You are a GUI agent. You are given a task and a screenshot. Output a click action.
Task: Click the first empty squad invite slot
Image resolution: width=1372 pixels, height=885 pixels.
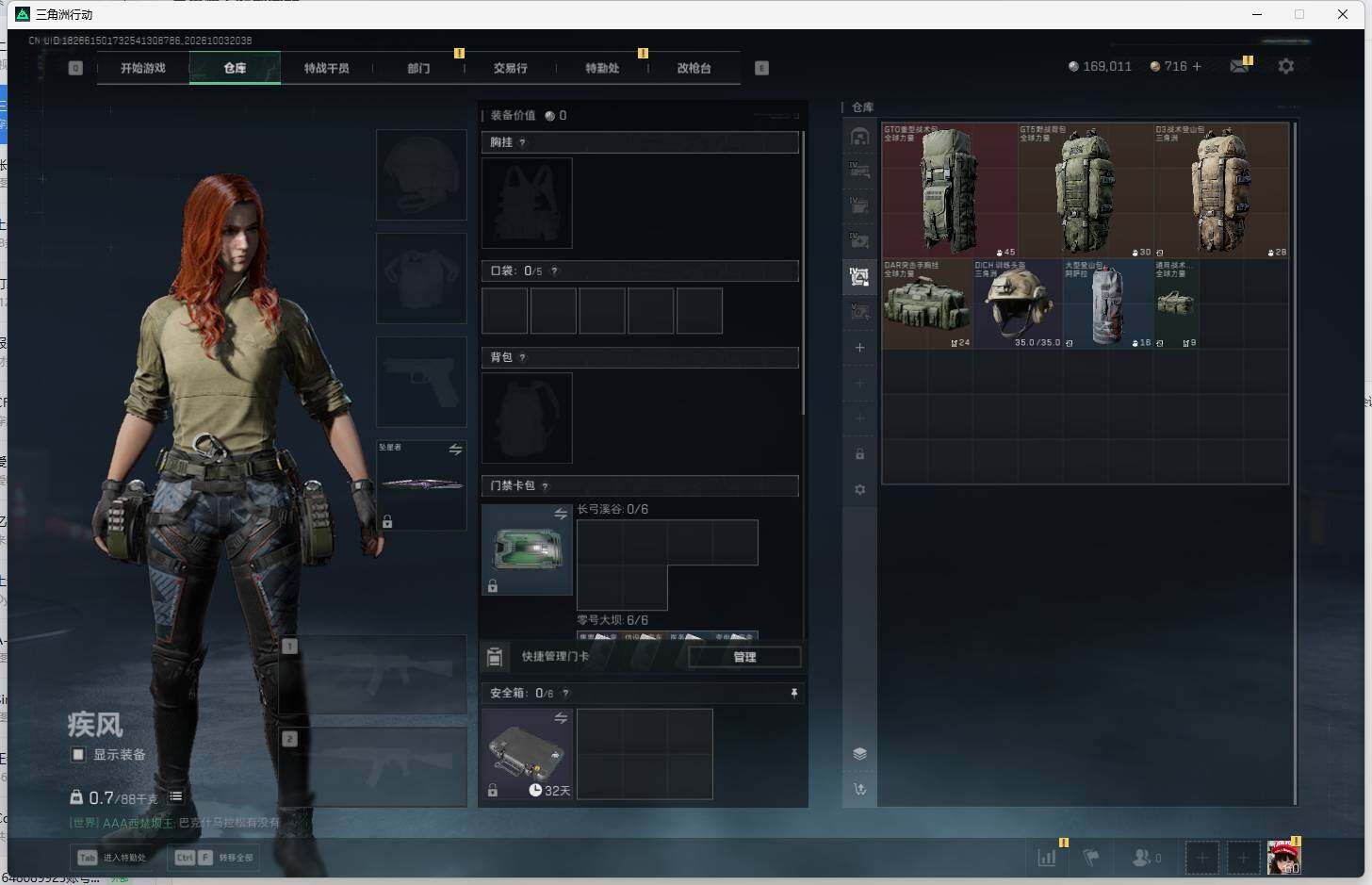(x=1201, y=858)
